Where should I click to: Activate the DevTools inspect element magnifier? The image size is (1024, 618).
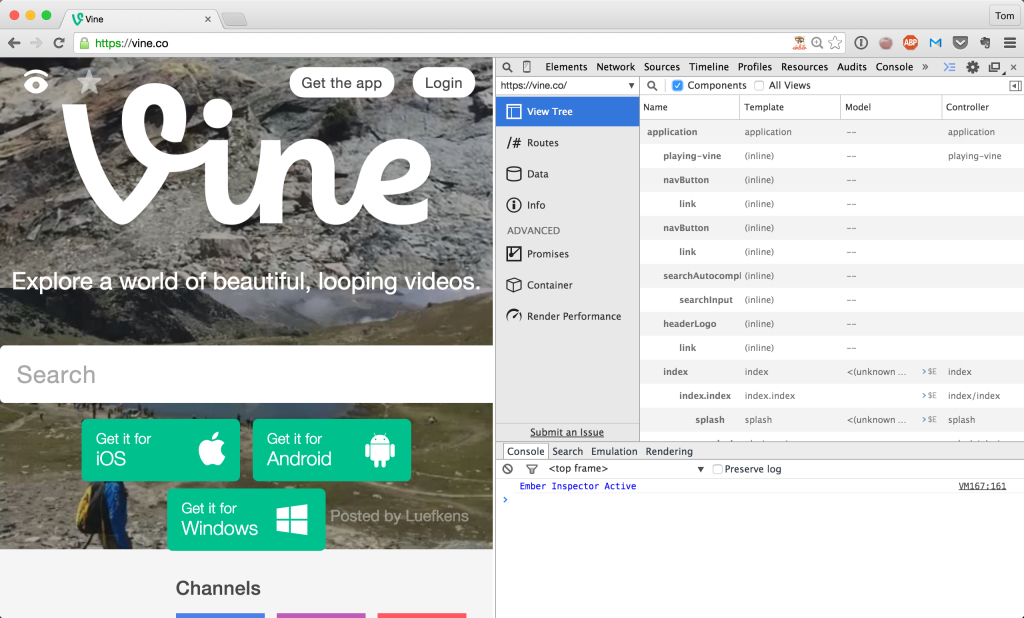click(507, 67)
